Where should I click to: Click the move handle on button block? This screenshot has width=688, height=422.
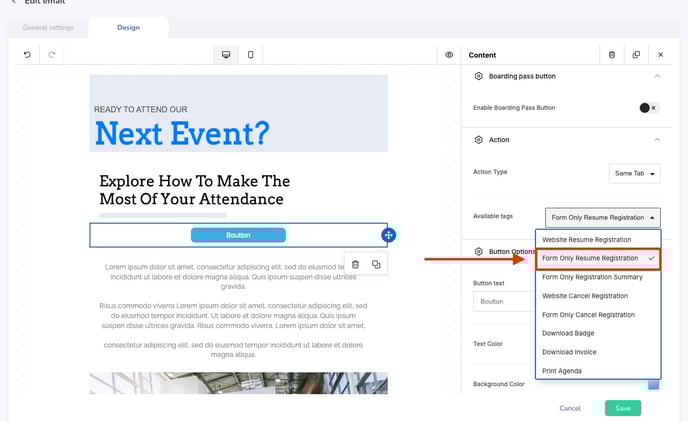(388, 235)
